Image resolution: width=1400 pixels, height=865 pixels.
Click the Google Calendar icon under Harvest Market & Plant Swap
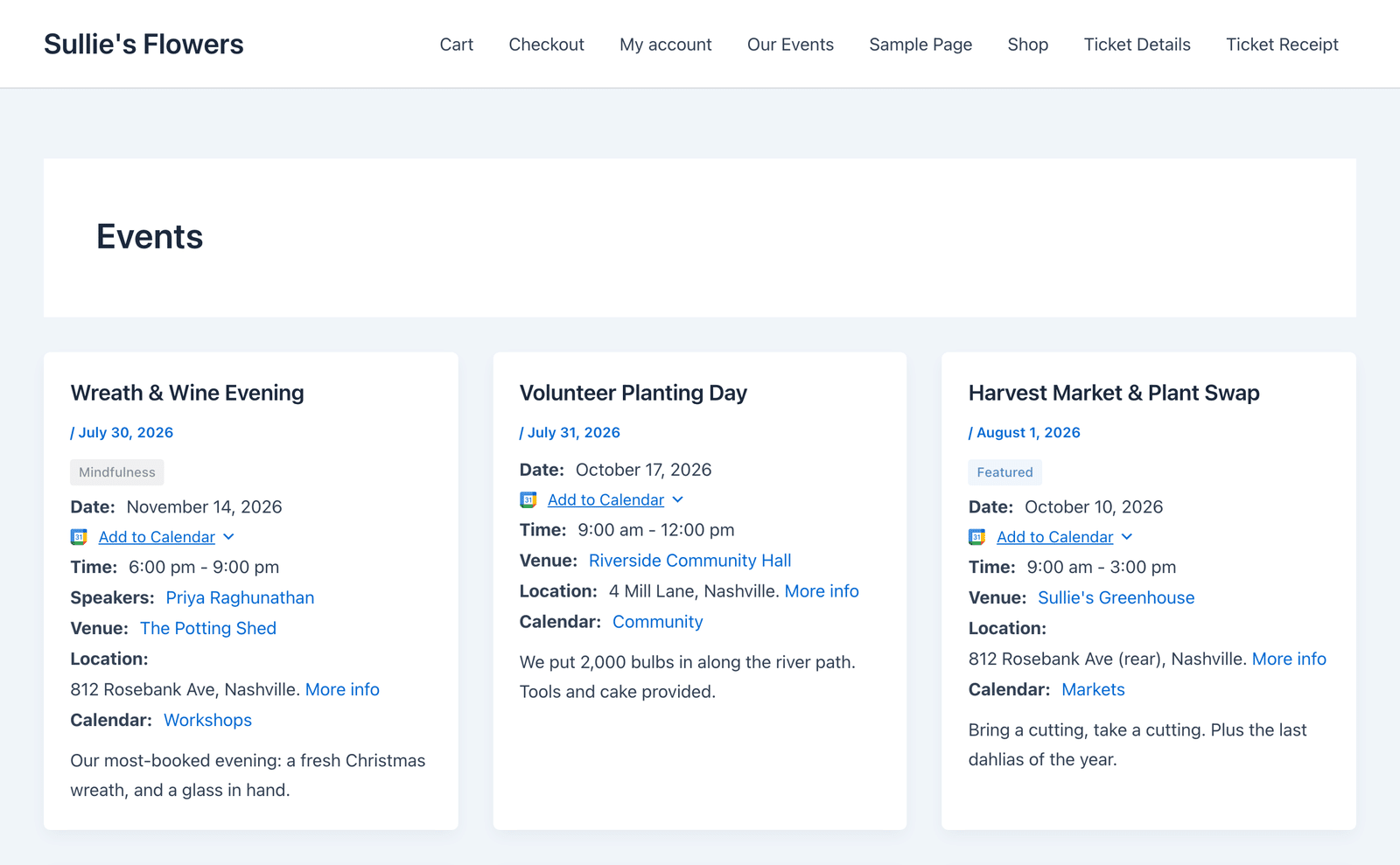click(976, 537)
